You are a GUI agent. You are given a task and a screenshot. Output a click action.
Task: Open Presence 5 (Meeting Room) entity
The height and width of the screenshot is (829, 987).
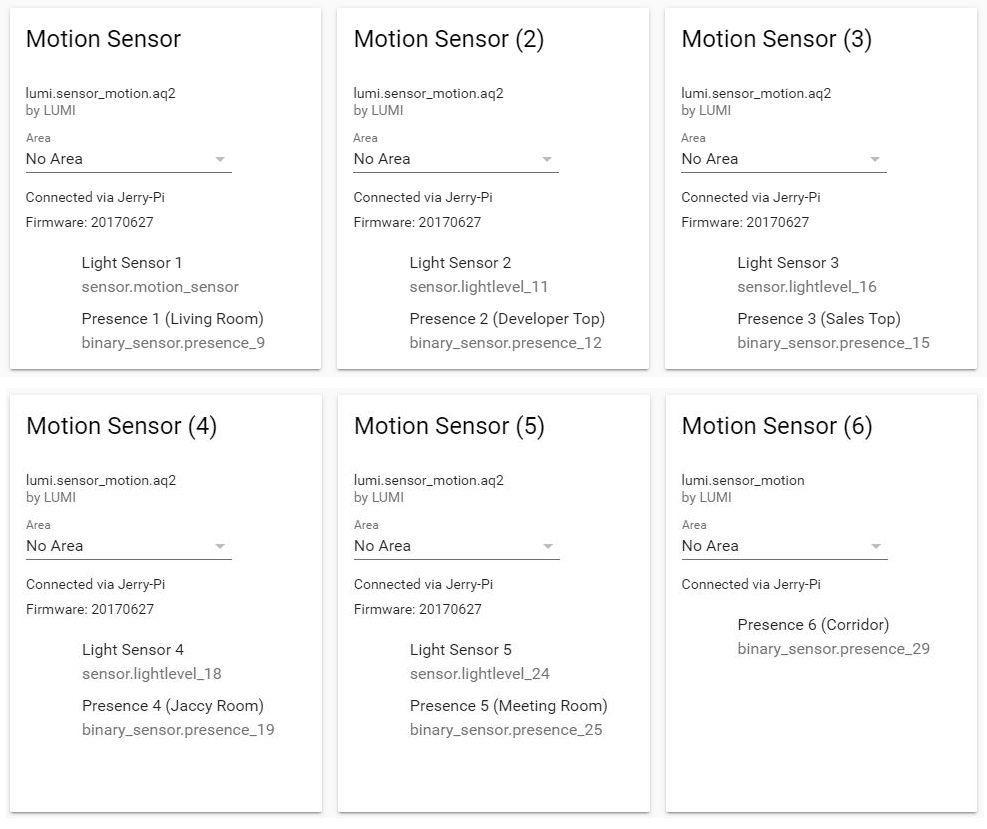coord(508,706)
